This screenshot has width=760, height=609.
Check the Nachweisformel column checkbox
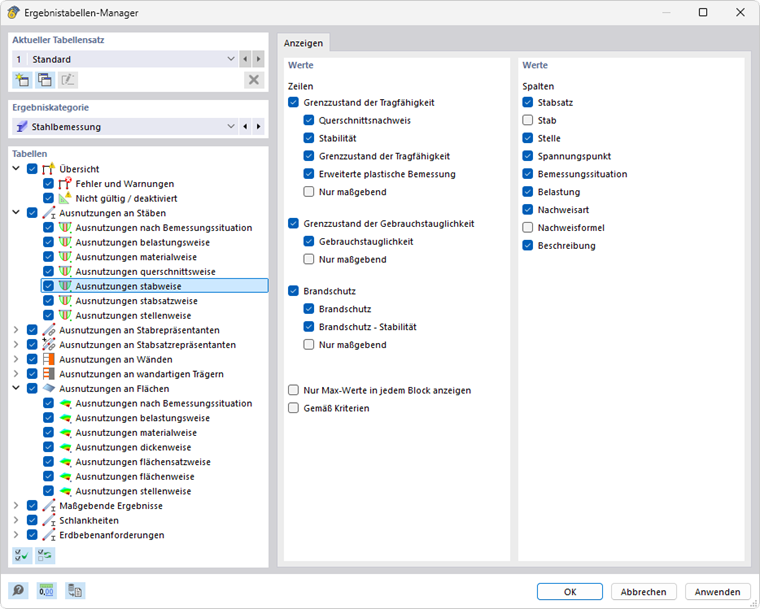527,228
